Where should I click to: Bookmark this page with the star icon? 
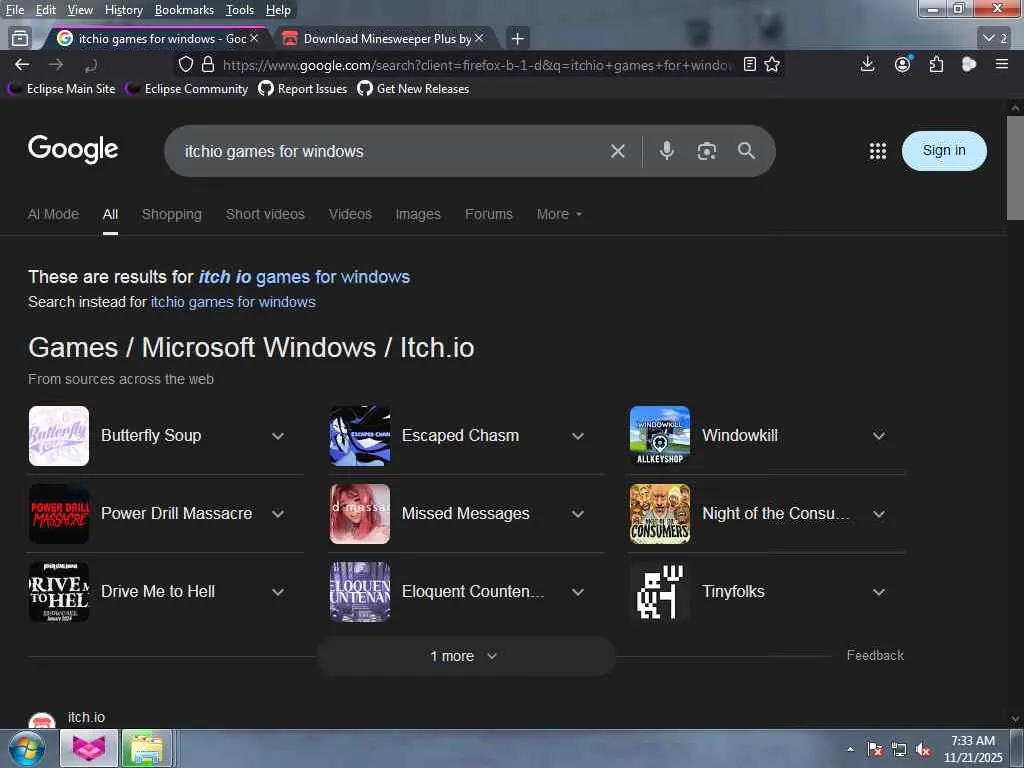point(772,64)
